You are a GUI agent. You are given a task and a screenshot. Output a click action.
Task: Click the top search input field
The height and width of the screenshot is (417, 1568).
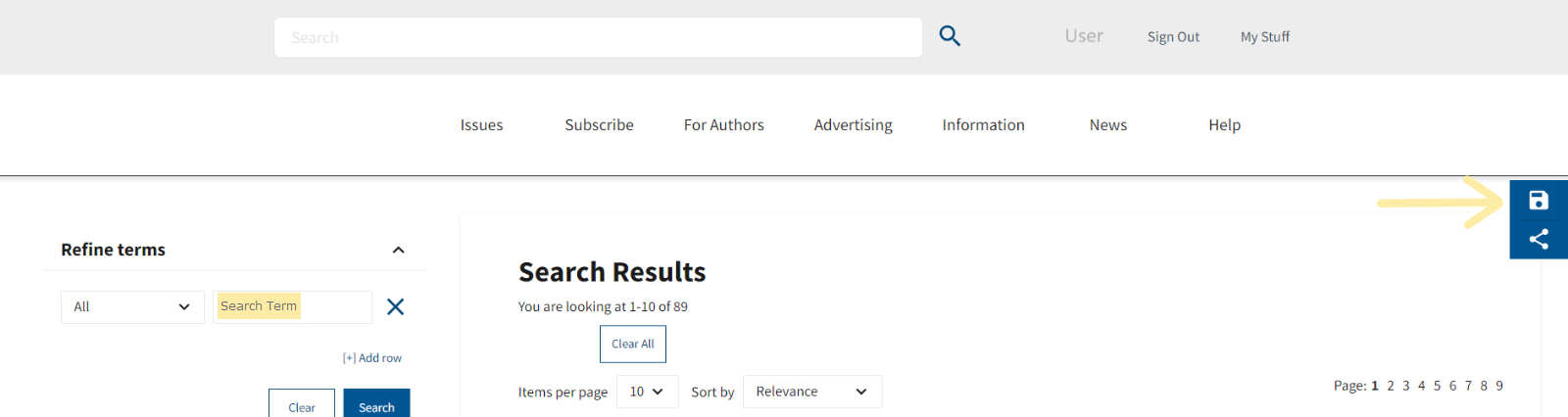tap(598, 37)
